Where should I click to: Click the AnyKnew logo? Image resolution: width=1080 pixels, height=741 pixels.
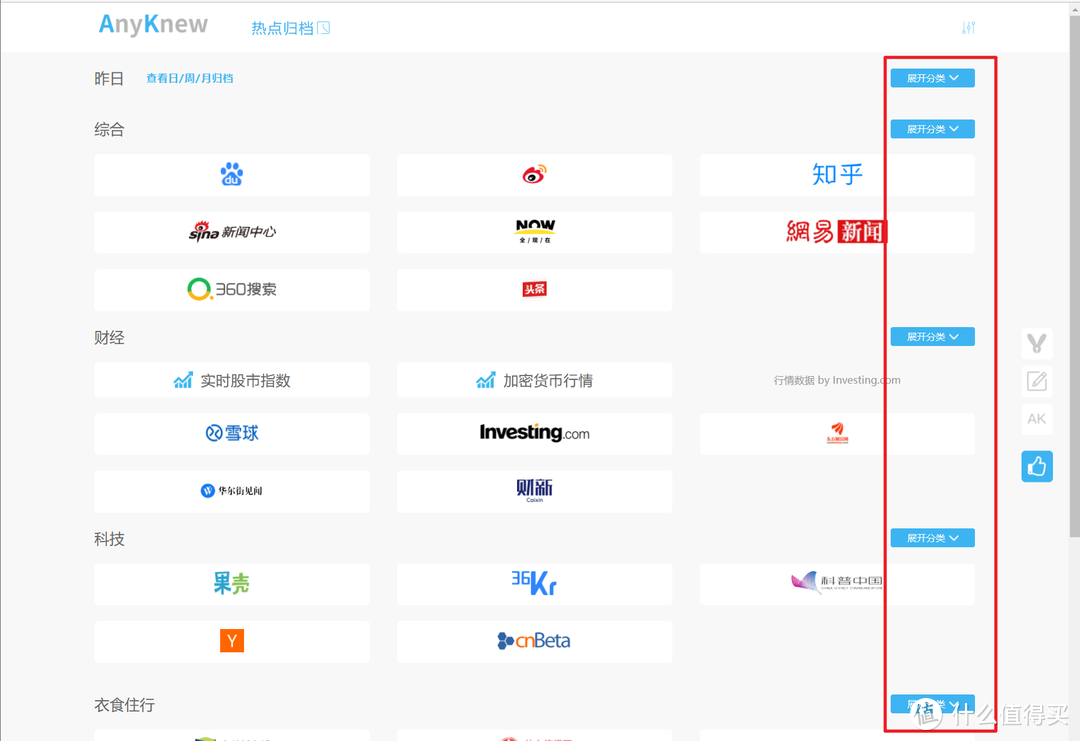point(153,25)
